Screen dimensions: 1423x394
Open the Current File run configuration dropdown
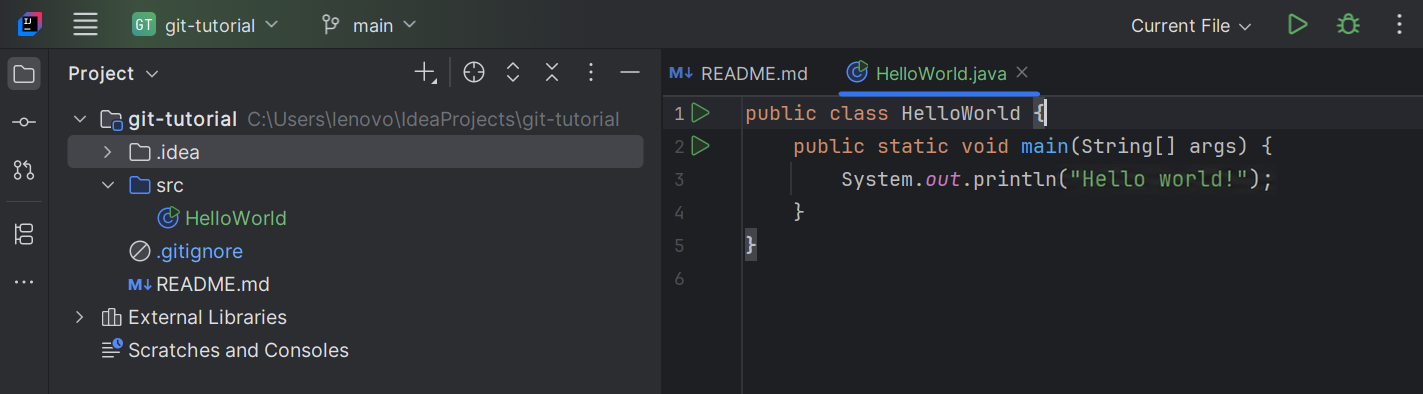pyautogui.click(x=1191, y=26)
